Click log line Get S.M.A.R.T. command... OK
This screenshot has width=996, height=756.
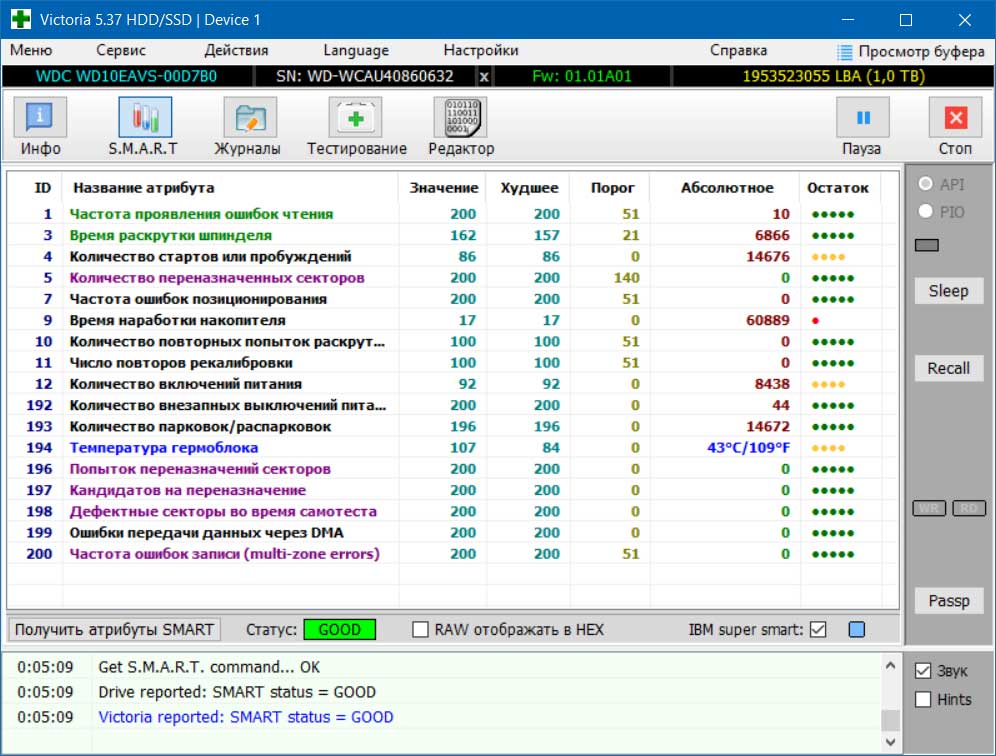click(209, 667)
